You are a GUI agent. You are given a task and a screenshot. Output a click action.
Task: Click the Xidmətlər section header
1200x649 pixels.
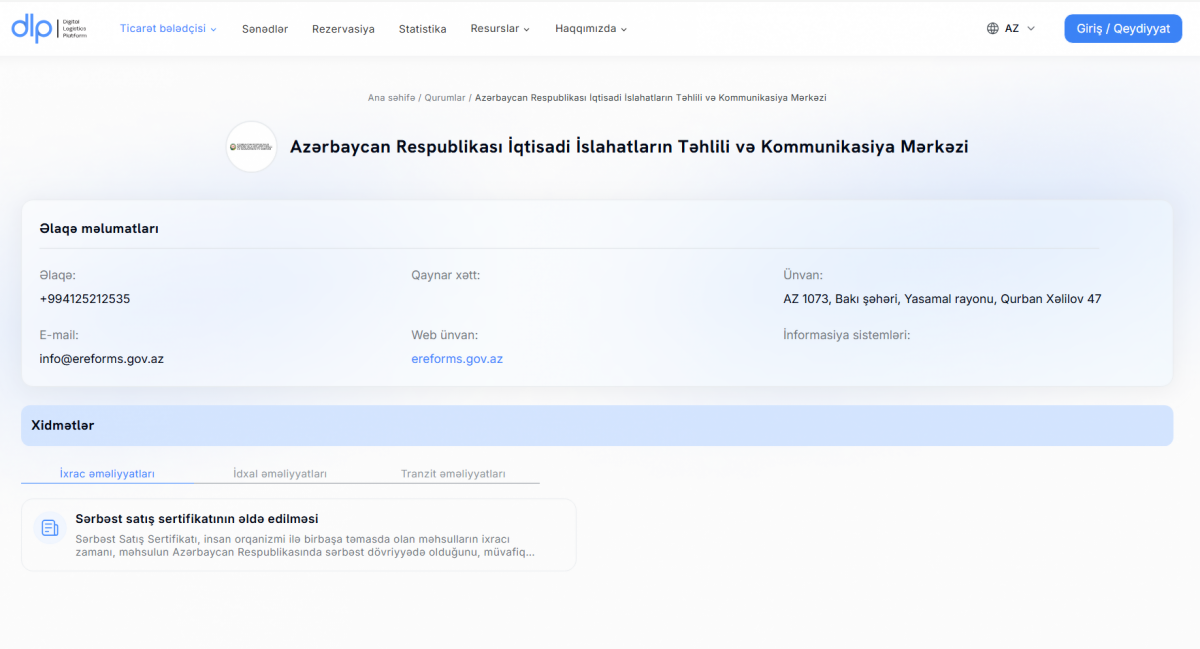click(x=596, y=426)
